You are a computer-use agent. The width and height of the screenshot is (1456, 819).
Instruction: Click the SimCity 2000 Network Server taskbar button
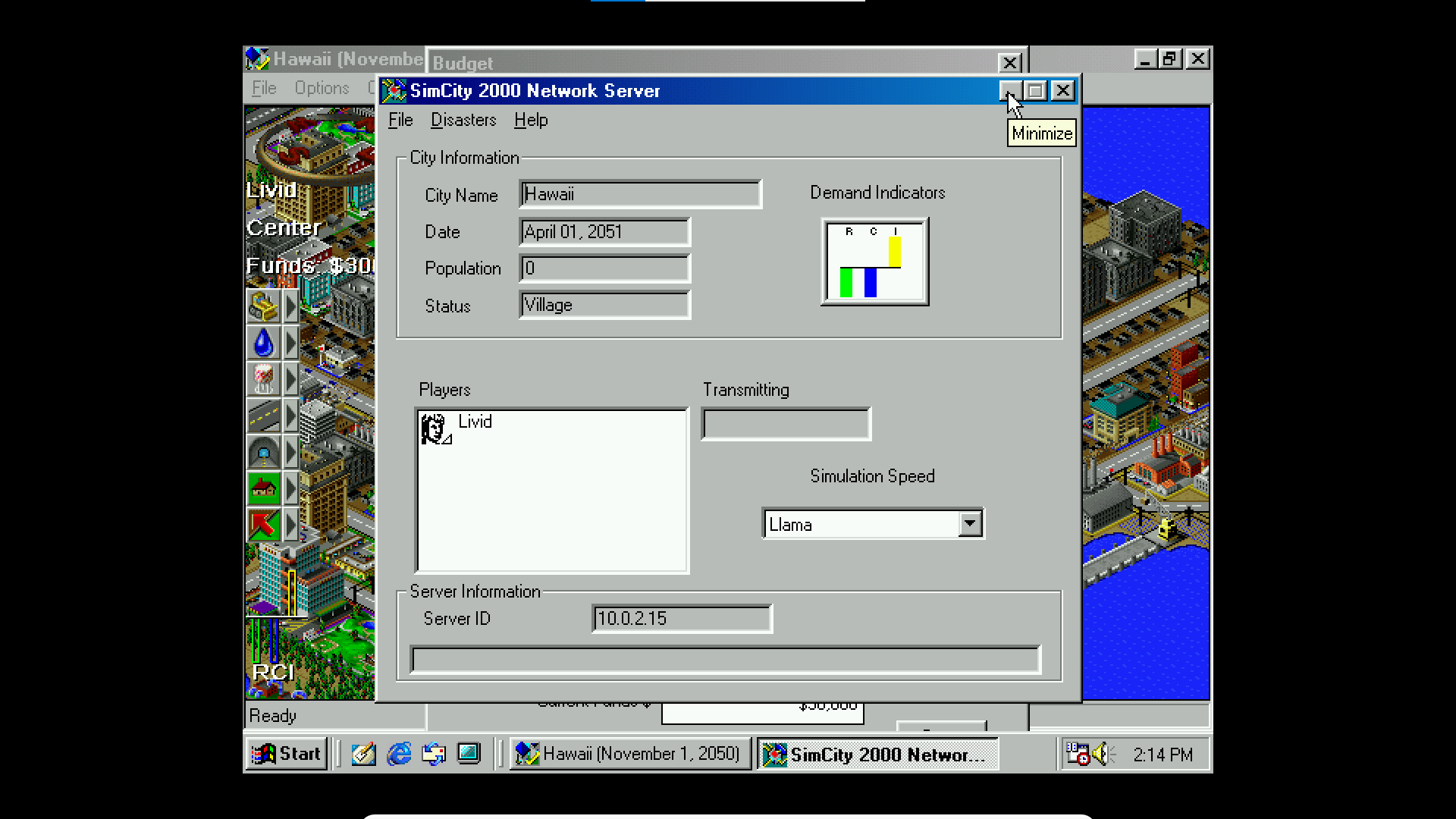coord(877,754)
